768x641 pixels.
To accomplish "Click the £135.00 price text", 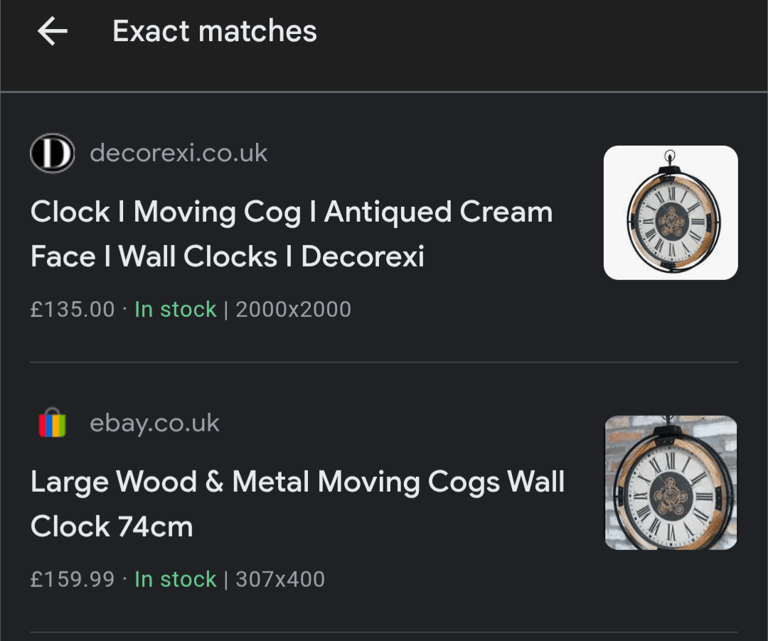I will [x=72, y=309].
